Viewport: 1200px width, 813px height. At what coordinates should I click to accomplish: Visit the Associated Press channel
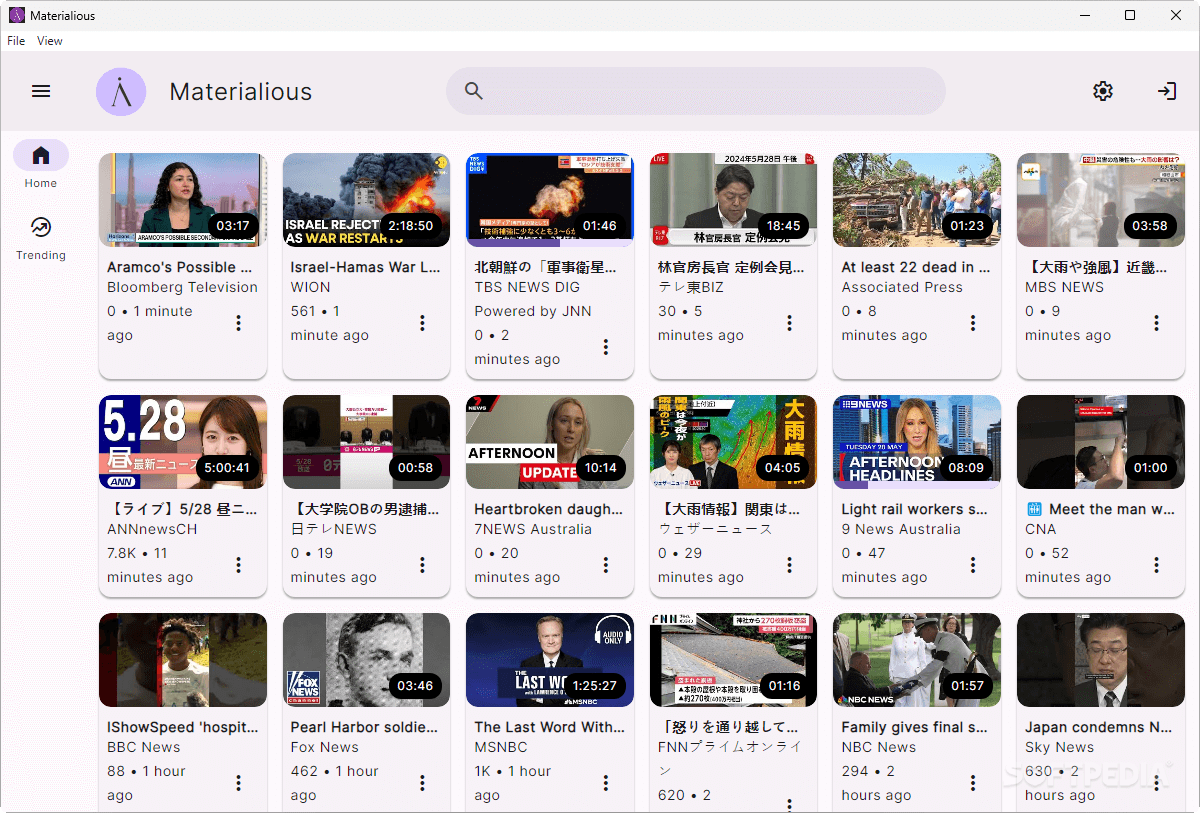902,287
